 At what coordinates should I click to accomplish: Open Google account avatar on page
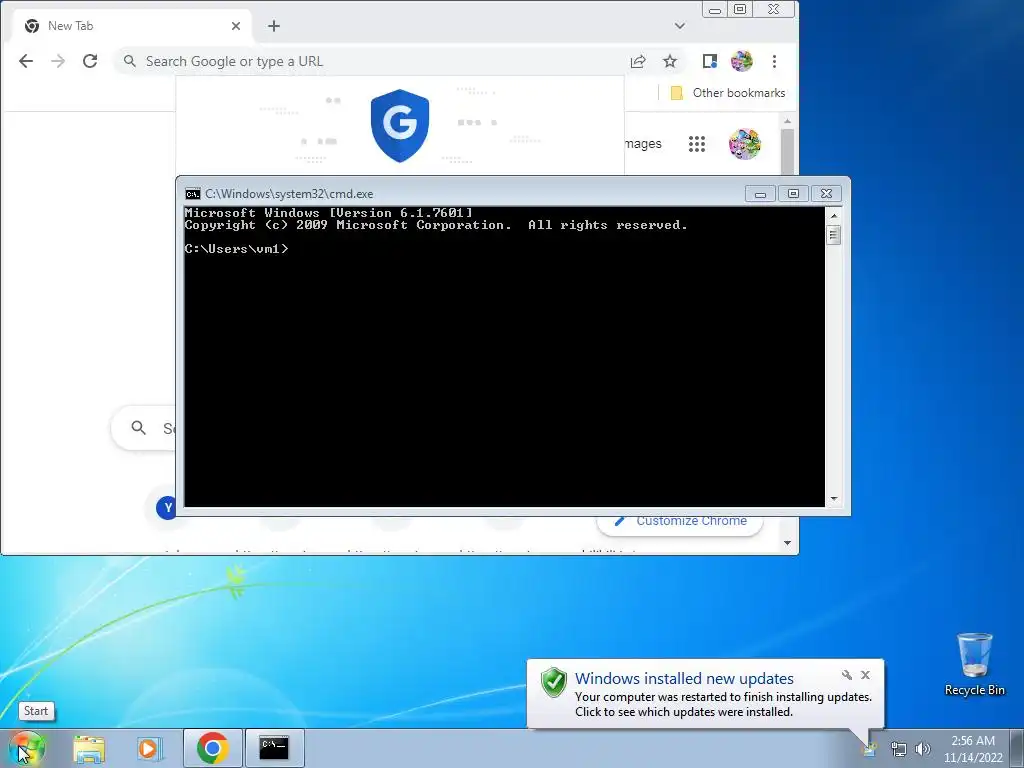pyautogui.click(x=745, y=144)
